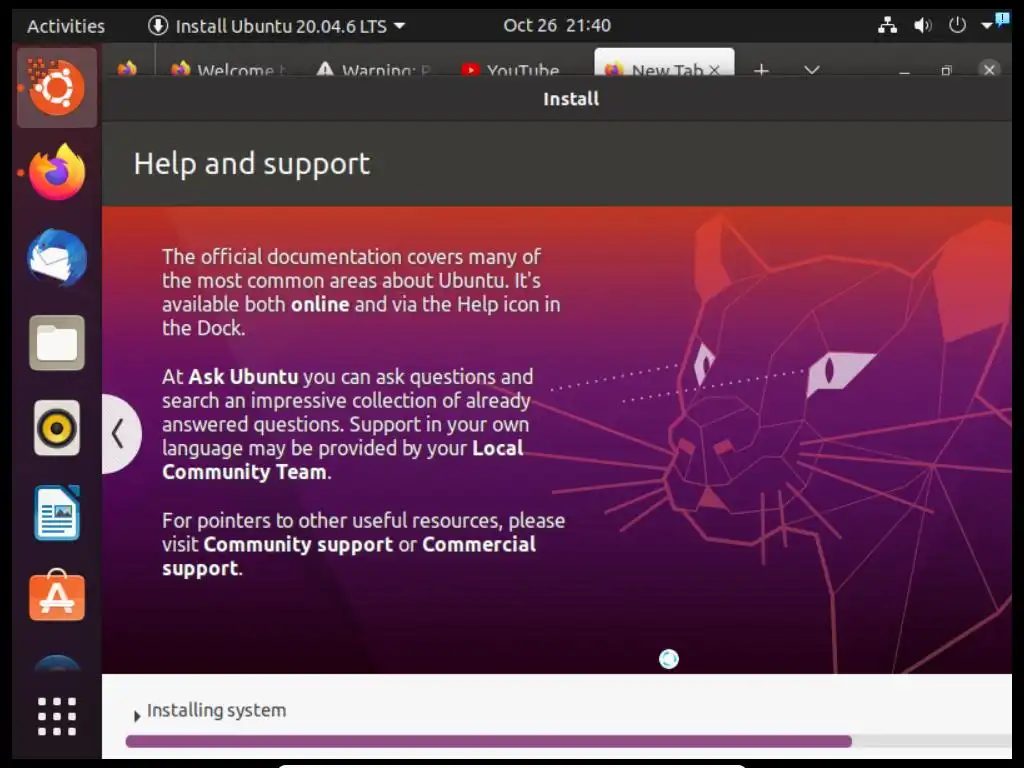Open a new tab with the plus button
The image size is (1024, 768).
pyautogui.click(x=761, y=69)
